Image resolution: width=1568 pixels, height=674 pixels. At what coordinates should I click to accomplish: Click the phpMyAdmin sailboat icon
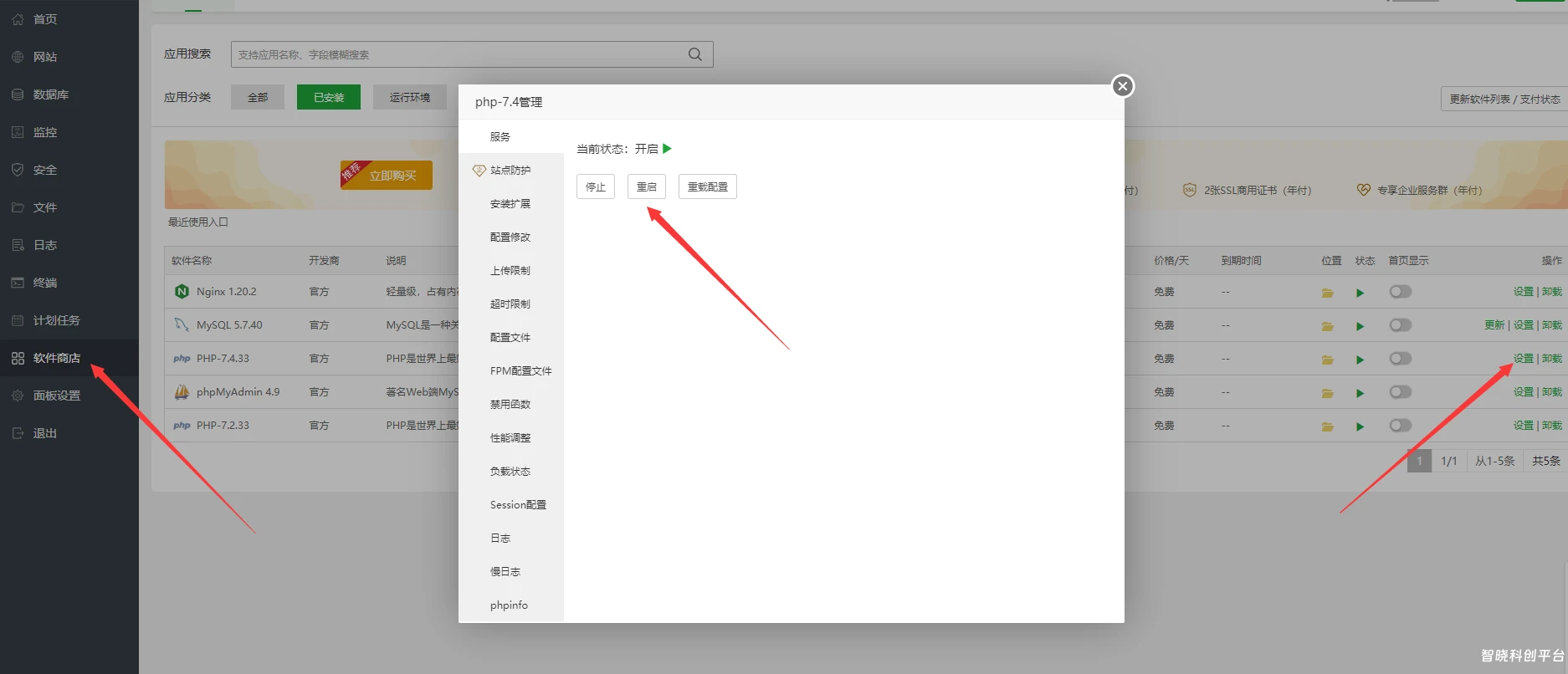click(182, 391)
